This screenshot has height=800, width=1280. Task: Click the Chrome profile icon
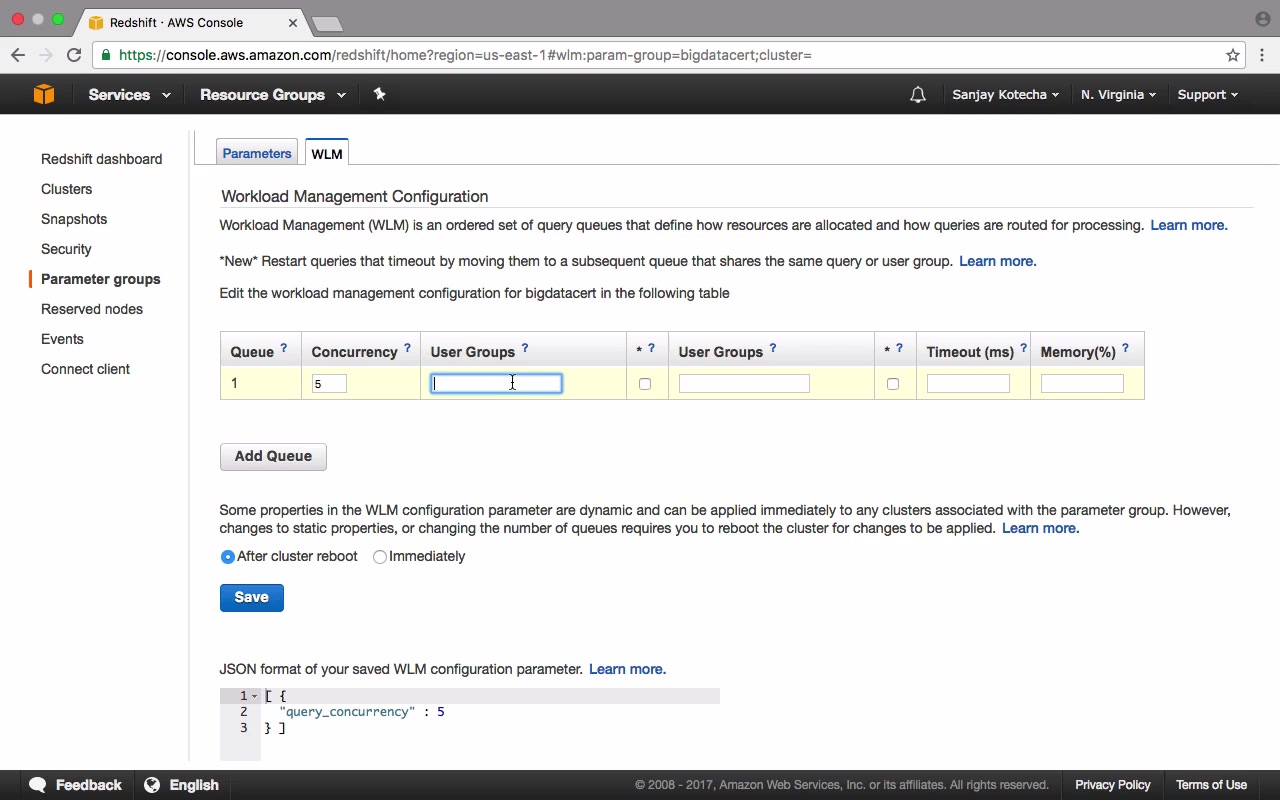1262,19
